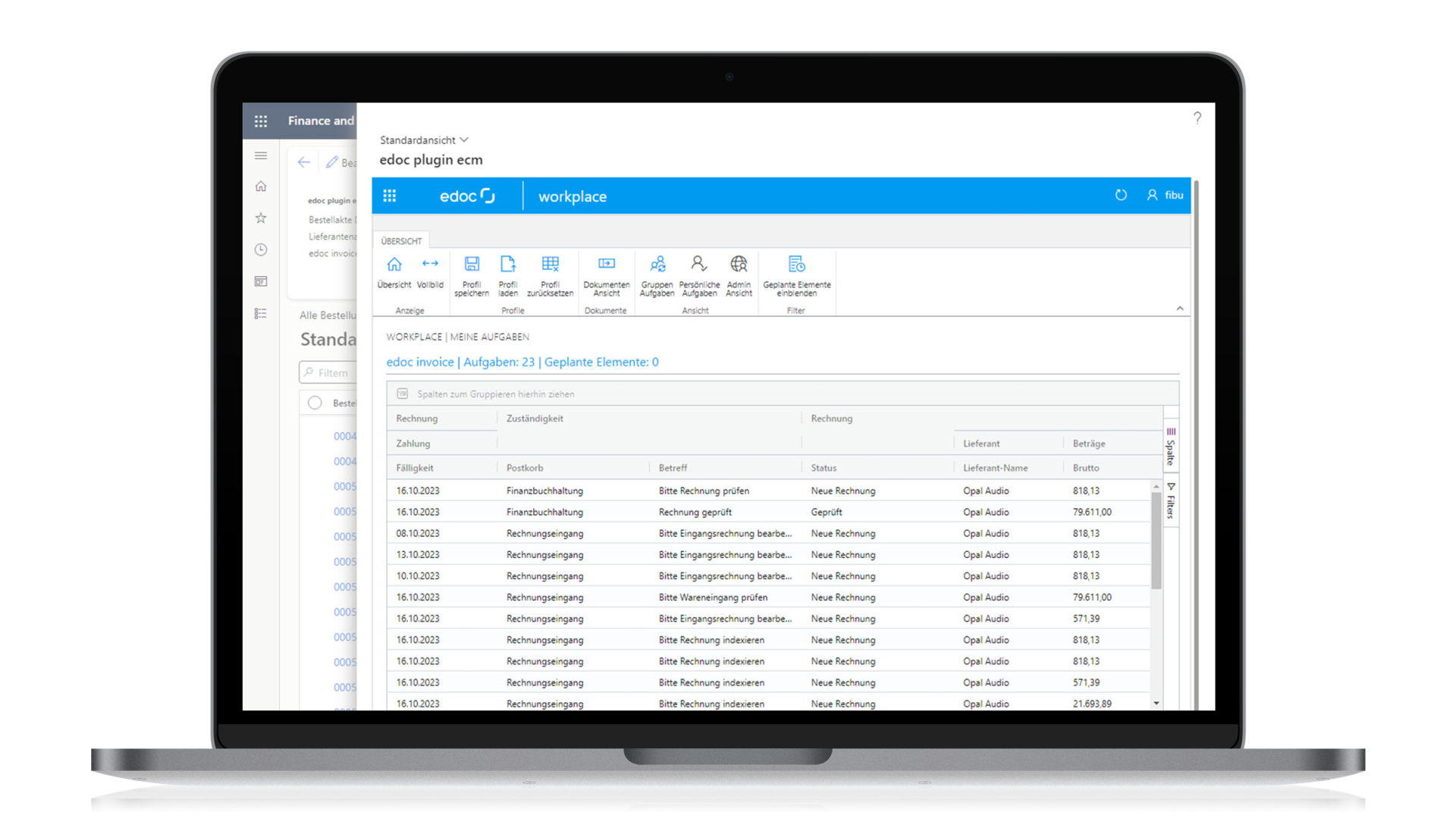Click the Zuständigkeit group header
This screenshot has width=1456, height=837.
(535, 418)
